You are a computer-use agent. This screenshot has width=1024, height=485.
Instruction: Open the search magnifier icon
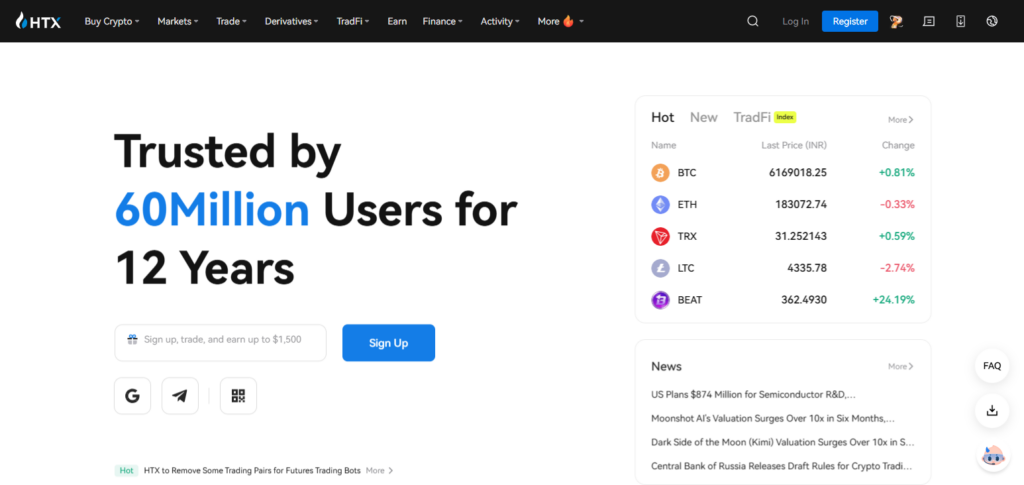pyautogui.click(x=752, y=22)
